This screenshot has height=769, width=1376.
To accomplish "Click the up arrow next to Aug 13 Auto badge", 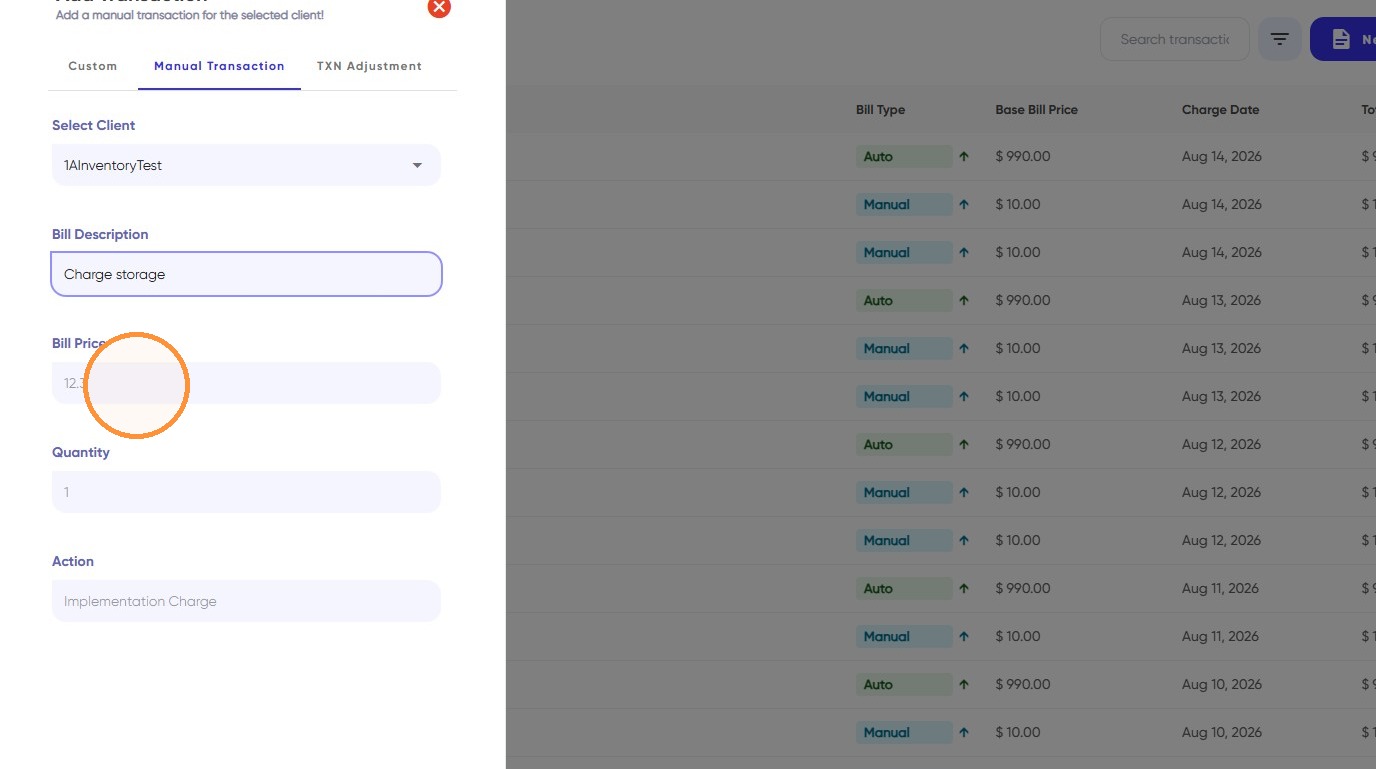I will click(964, 300).
